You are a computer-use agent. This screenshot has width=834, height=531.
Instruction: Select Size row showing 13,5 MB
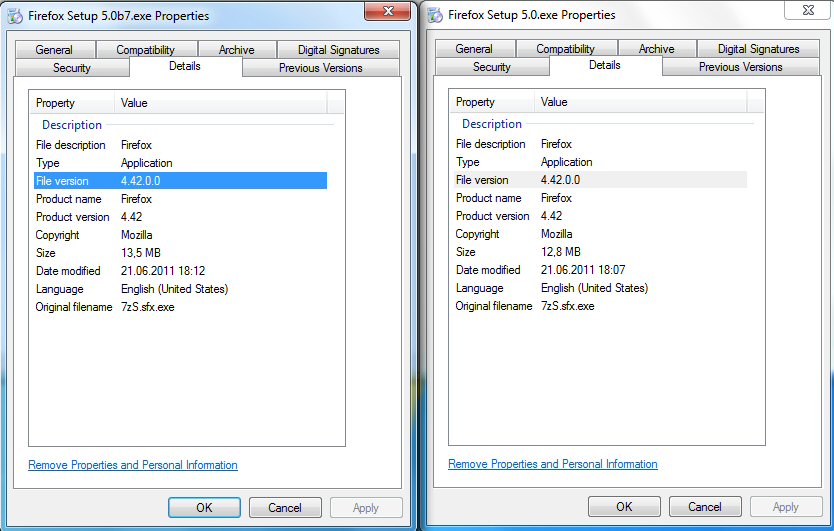[180, 253]
